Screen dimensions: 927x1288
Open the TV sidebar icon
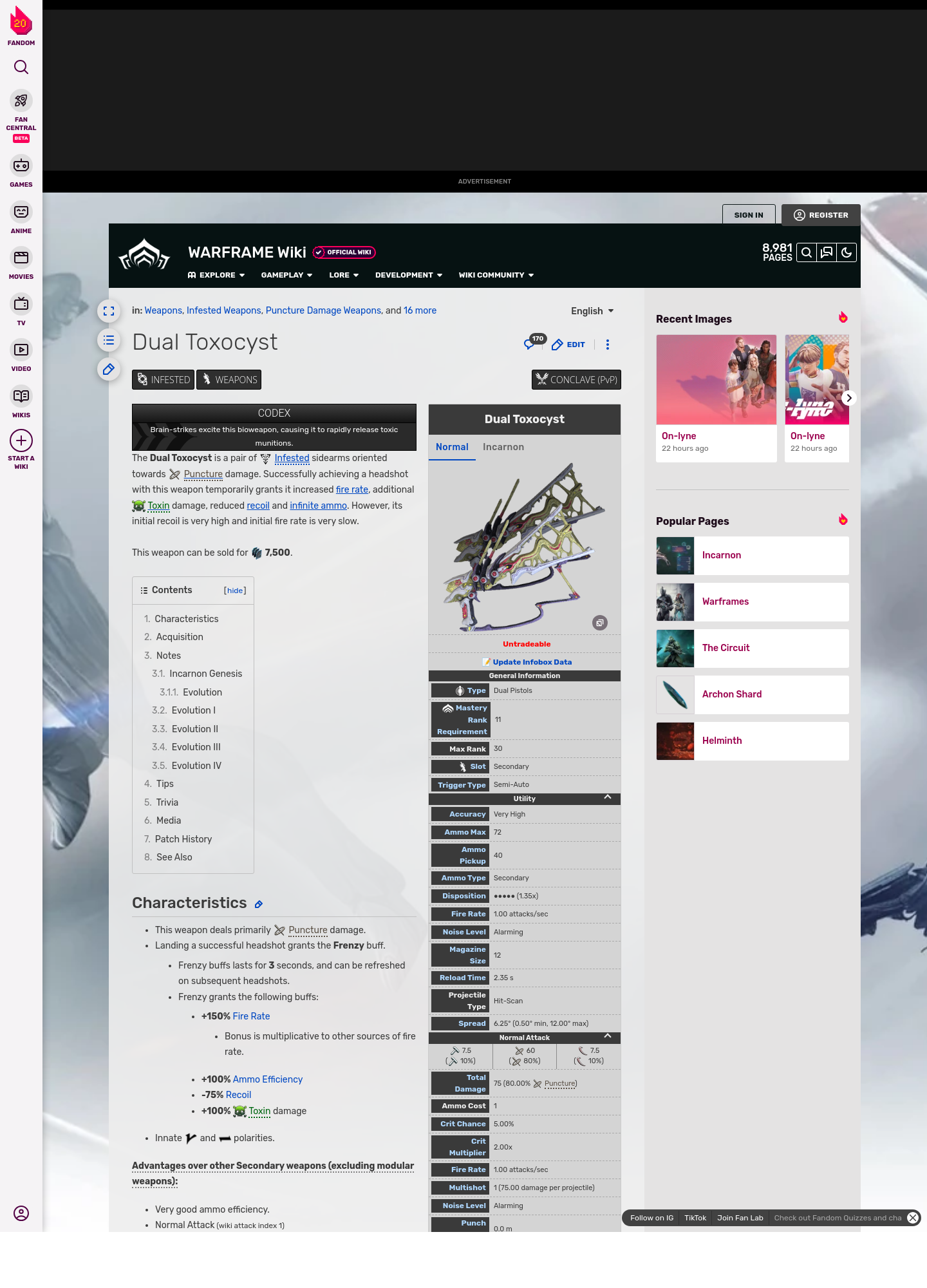tap(21, 304)
